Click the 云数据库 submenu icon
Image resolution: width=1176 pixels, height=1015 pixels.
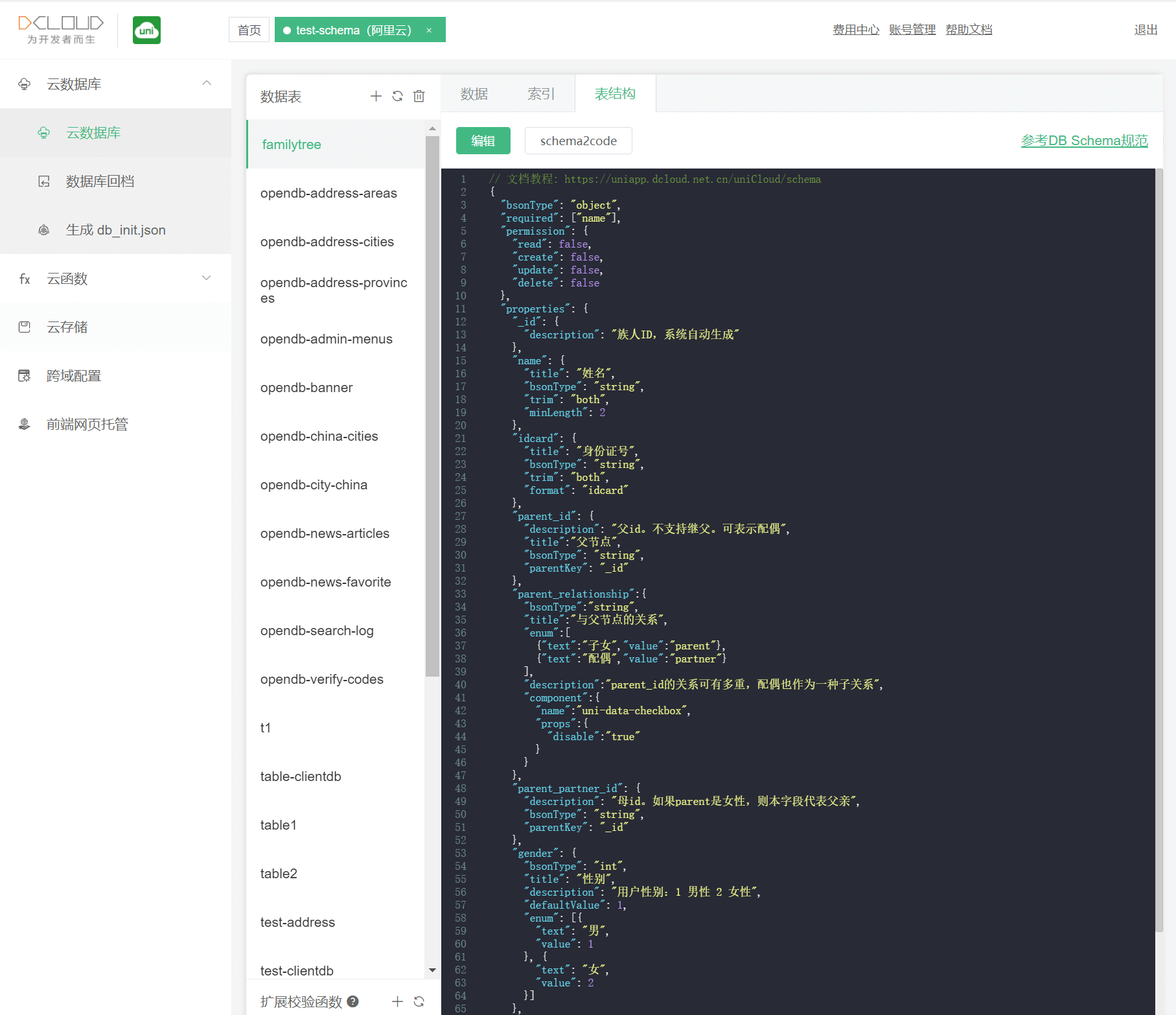pos(44,133)
